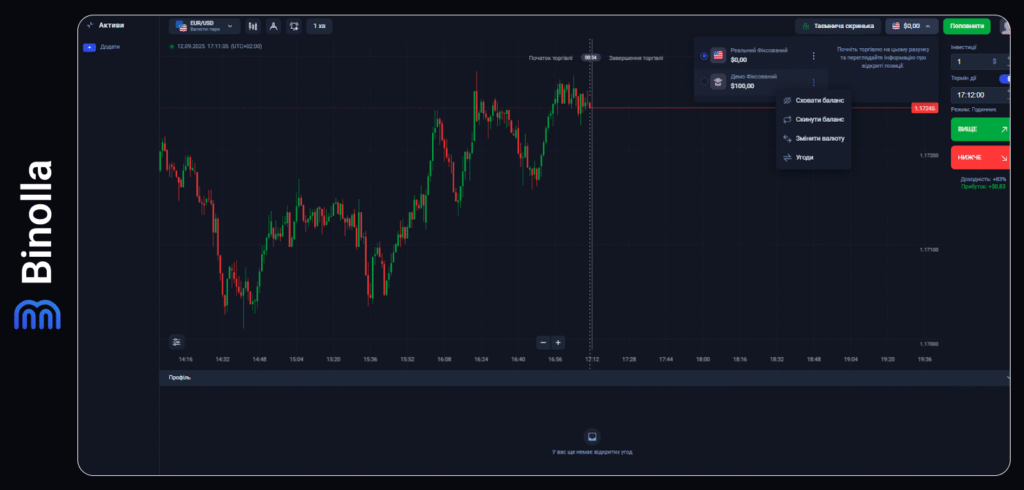Toggle the Термін дії switch
The width and height of the screenshot is (1024, 490).
tap(1004, 78)
